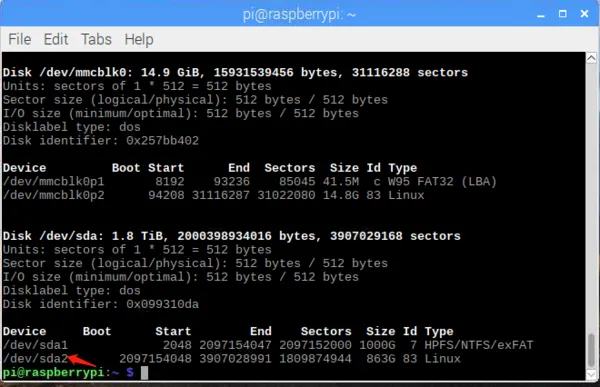
Task: Click the /dev/sda1 device entry
Action: click(35, 345)
